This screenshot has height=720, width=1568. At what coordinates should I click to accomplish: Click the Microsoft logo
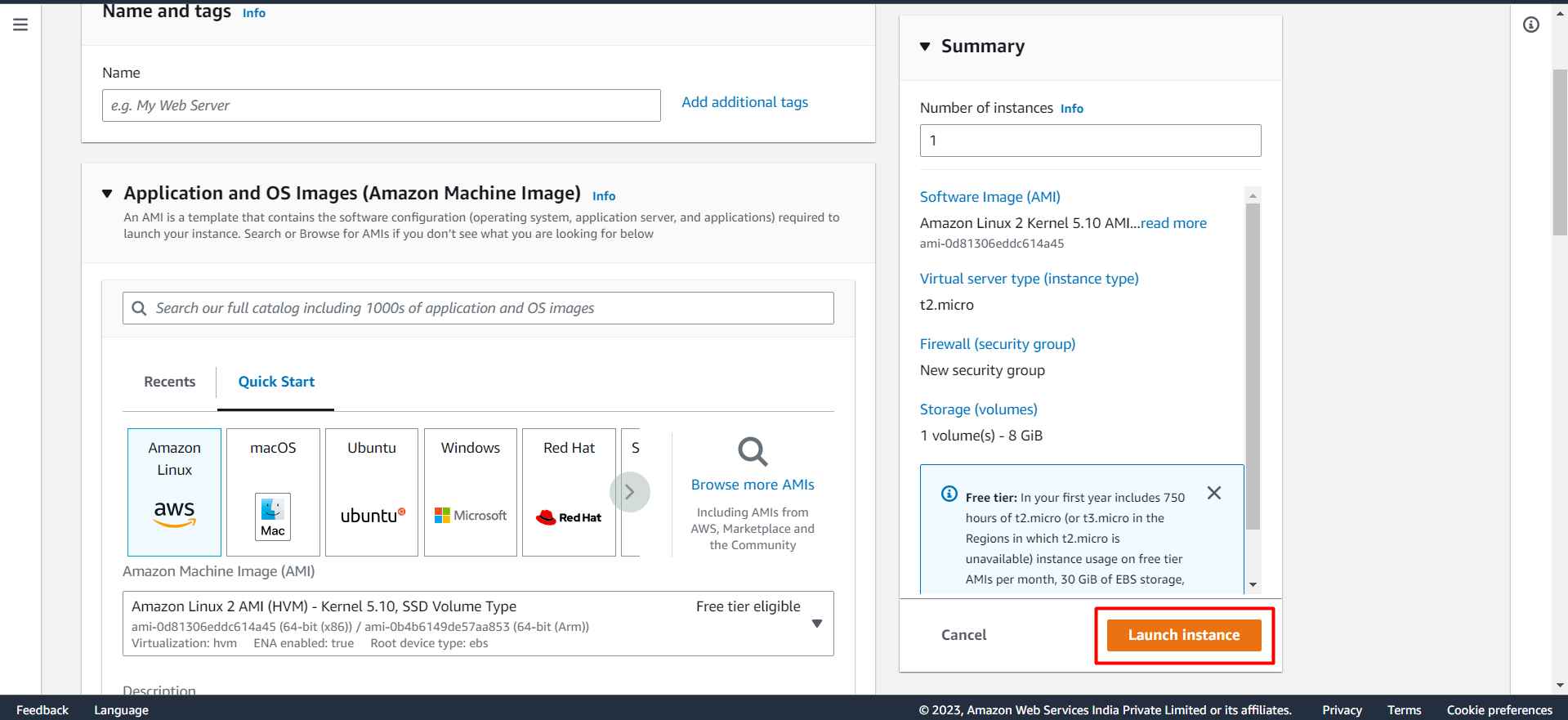click(x=471, y=516)
